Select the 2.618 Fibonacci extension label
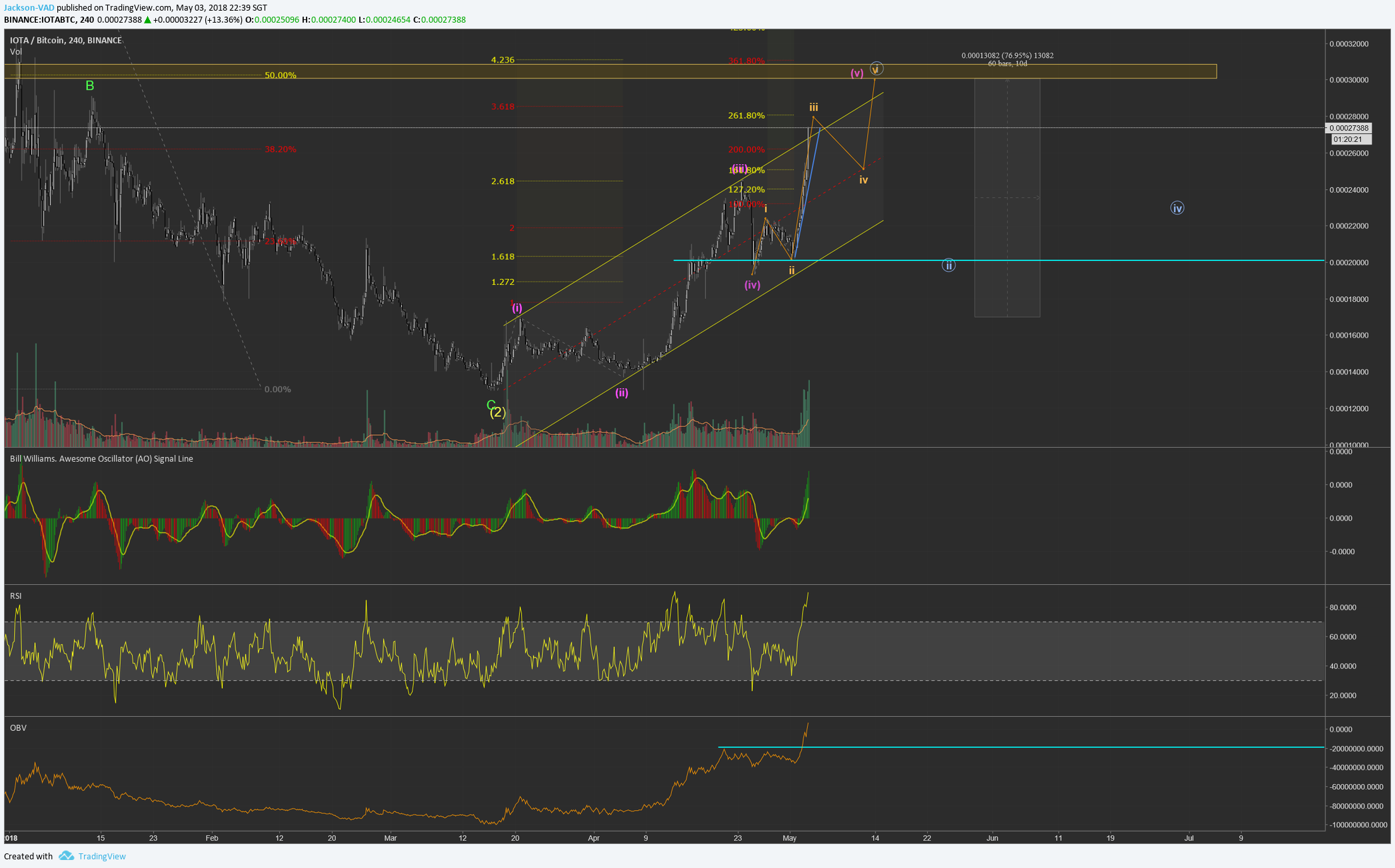The height and width of the screenshot is (868, 1395). point(503,181)
